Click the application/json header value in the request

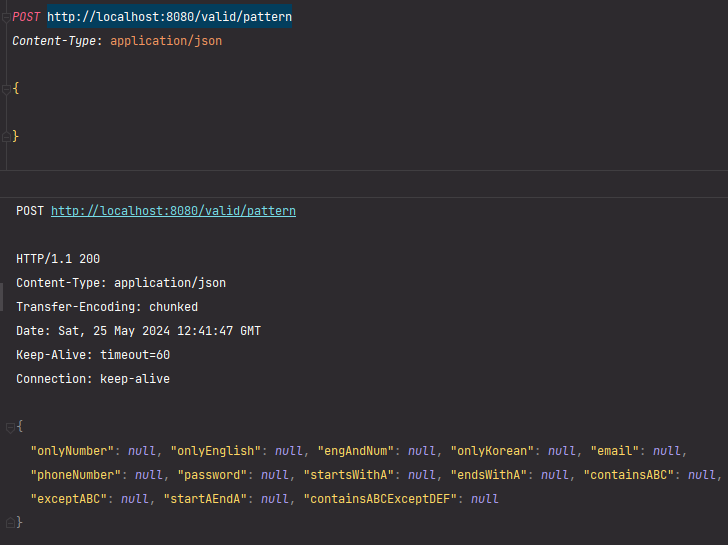pyautogui.click(x=166, y=41)
